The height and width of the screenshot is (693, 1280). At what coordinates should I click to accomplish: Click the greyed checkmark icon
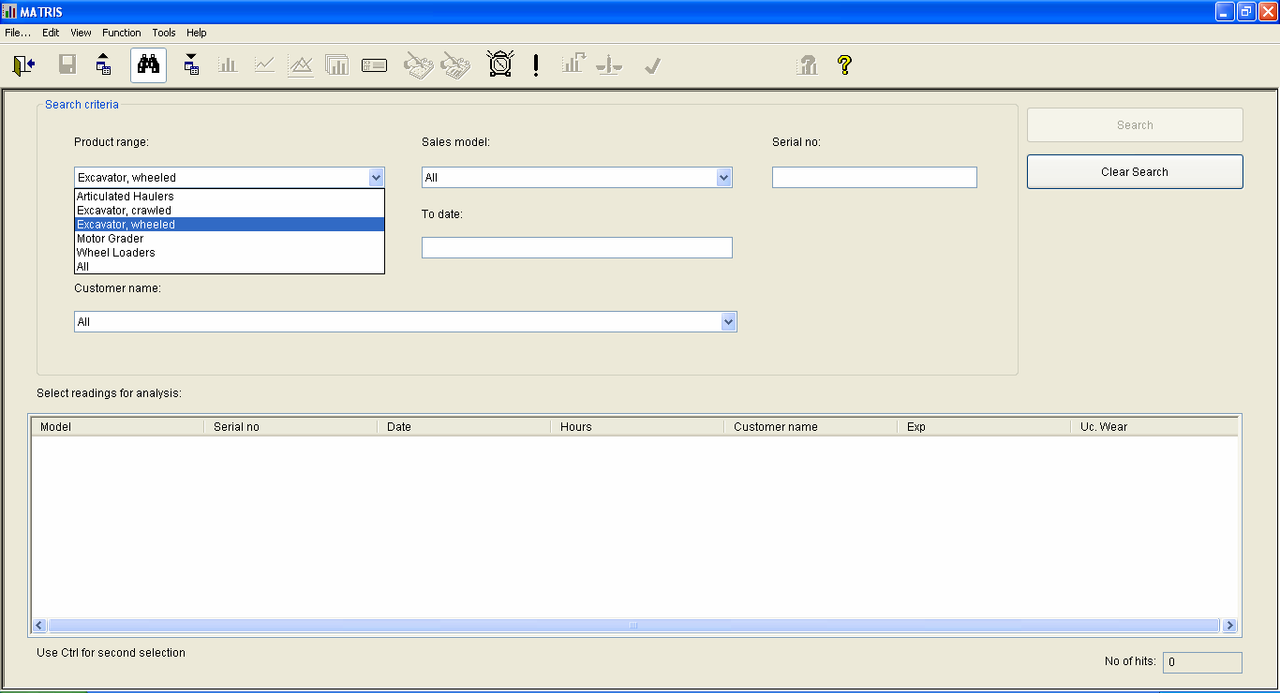point(652,66)
